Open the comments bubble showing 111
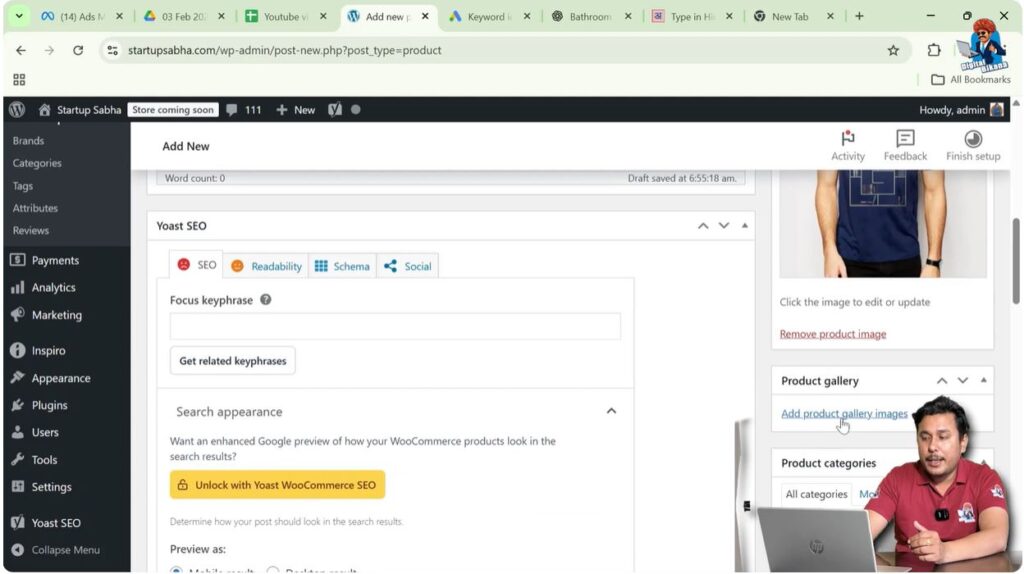Viewport: 1024px width, 574px height. tap(244, 110)
